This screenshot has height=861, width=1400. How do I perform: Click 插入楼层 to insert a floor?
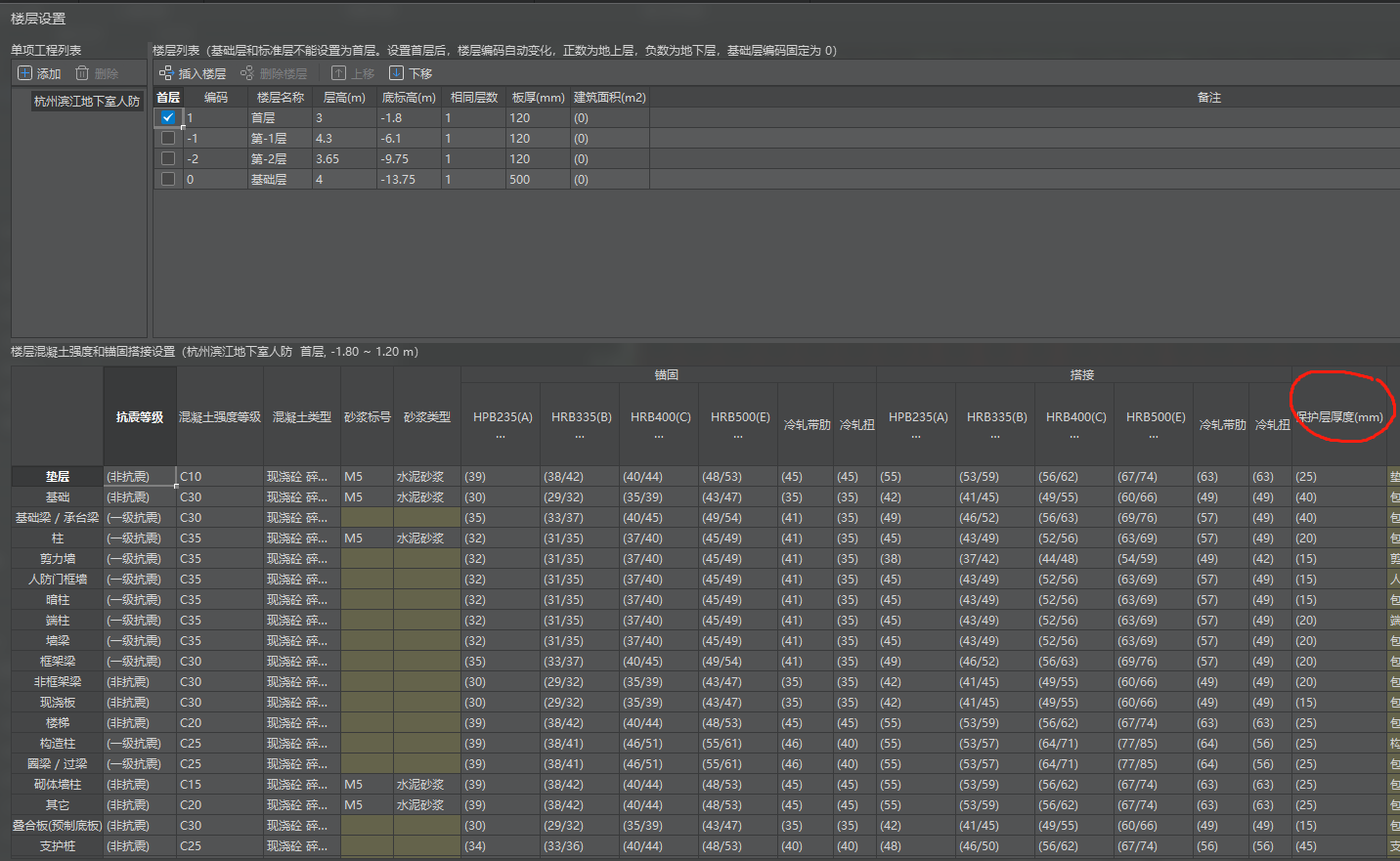point(192,73)
